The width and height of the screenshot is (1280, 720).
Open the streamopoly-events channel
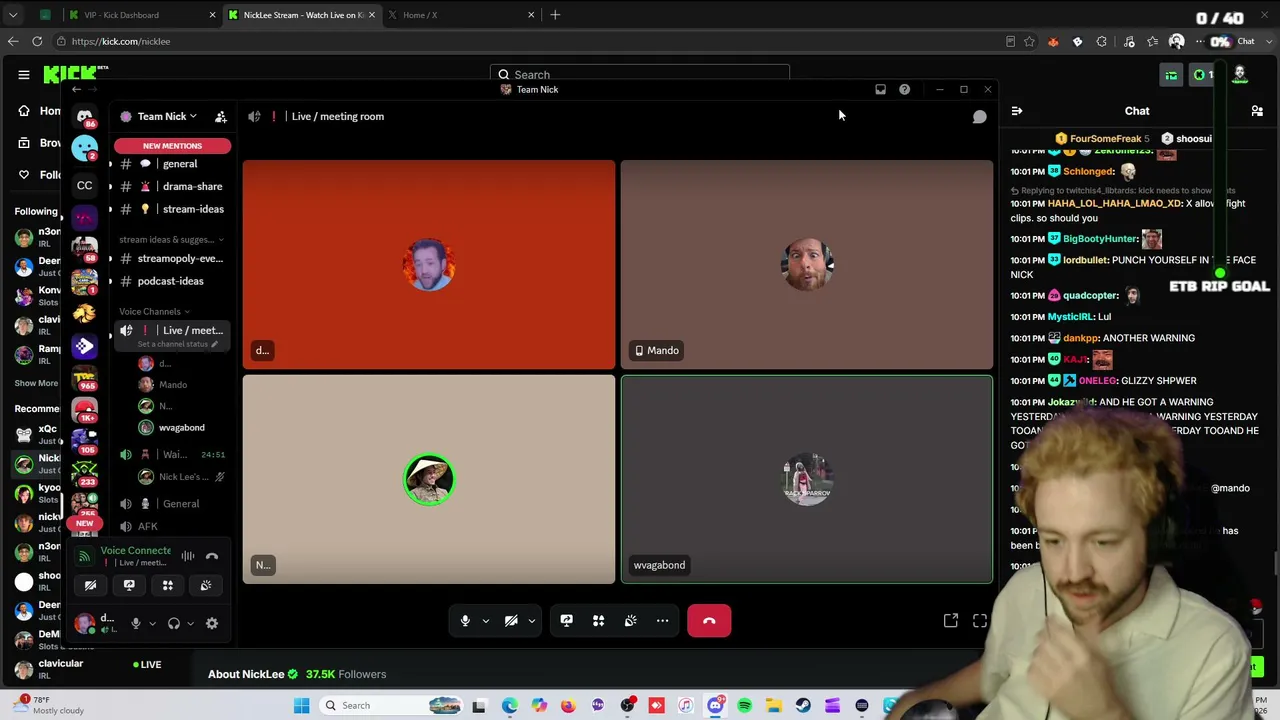[172, 258]
